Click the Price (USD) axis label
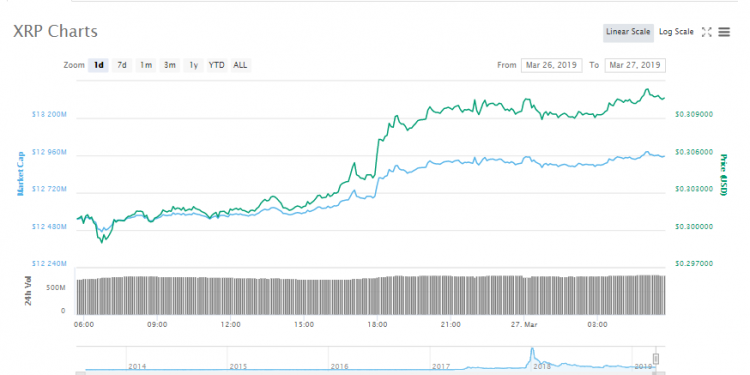 pos(723,175)
